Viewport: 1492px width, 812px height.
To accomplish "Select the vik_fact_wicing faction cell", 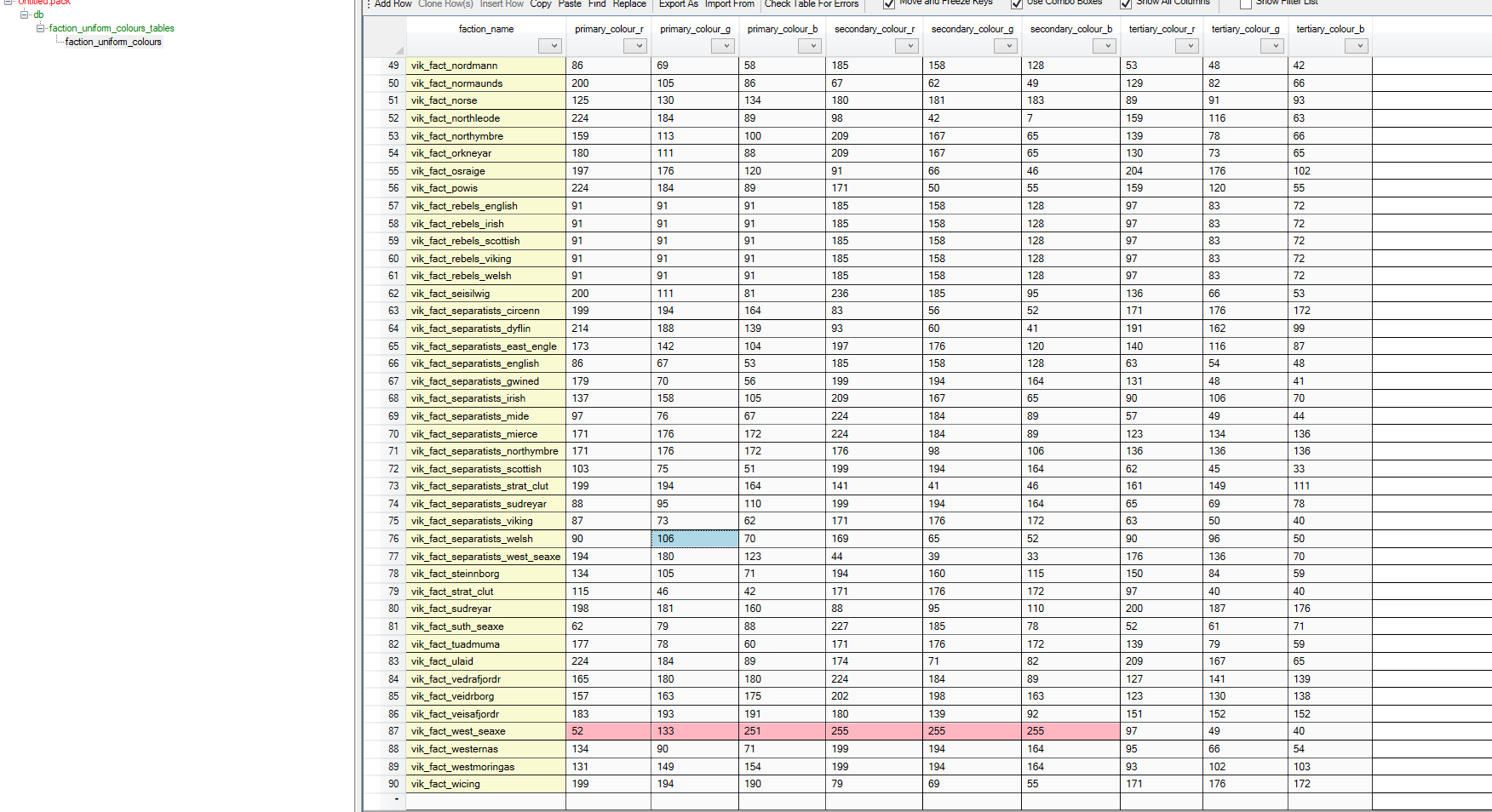I will click(485, 784).
